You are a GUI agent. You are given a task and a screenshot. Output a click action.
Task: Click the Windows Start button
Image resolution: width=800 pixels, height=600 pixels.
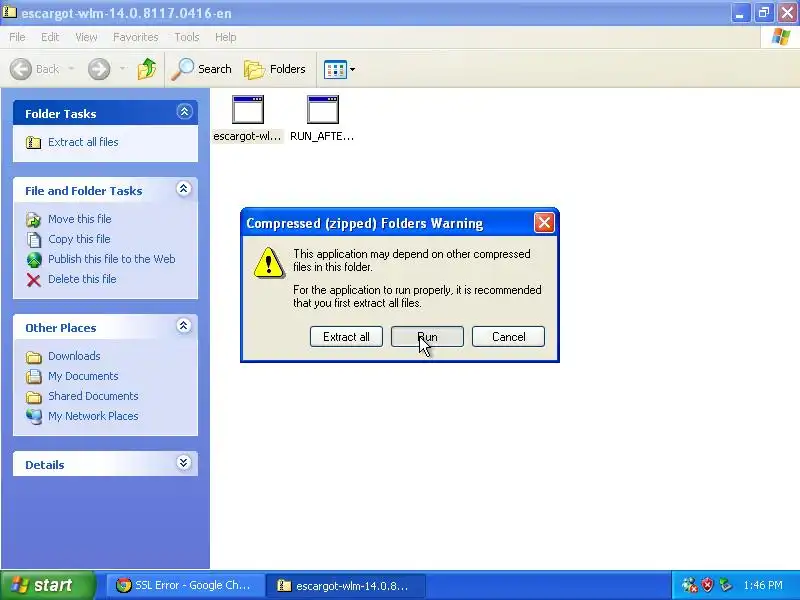(x=47, y=585)
